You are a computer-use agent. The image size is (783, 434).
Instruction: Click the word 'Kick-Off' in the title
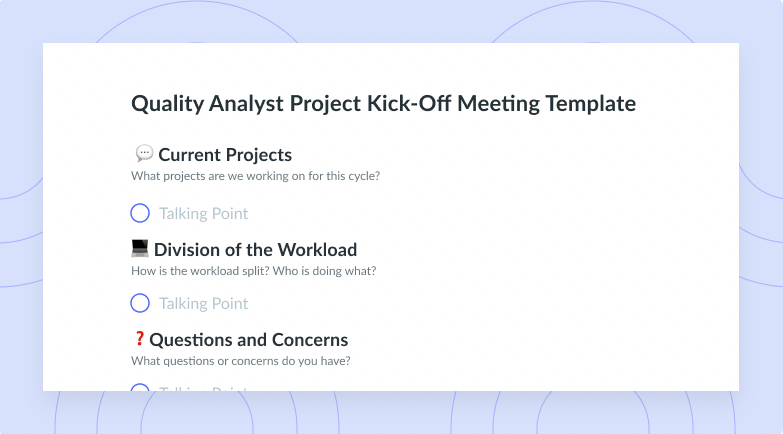[409, 103]
